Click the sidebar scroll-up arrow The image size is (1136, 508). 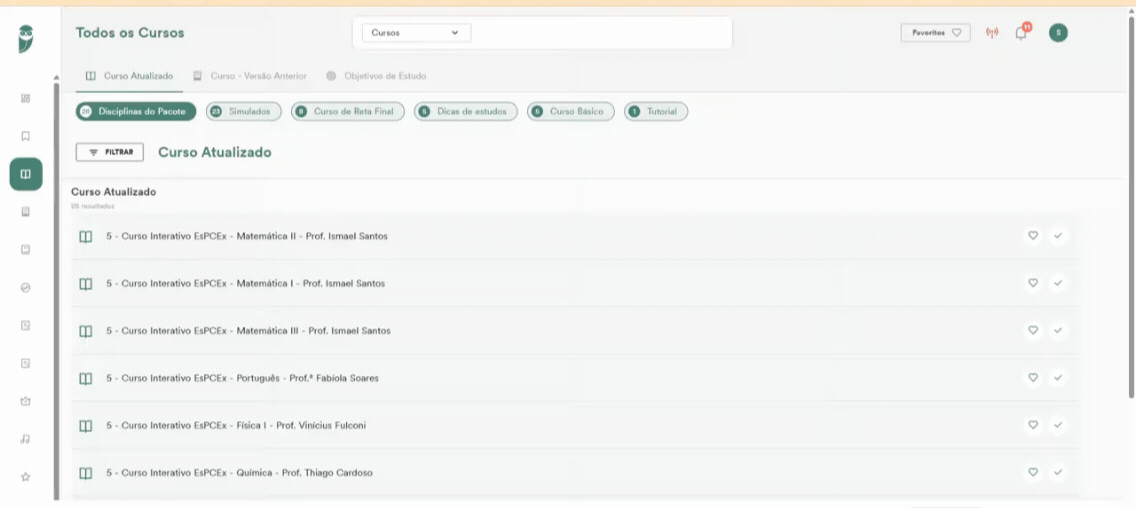coord(56,77)
